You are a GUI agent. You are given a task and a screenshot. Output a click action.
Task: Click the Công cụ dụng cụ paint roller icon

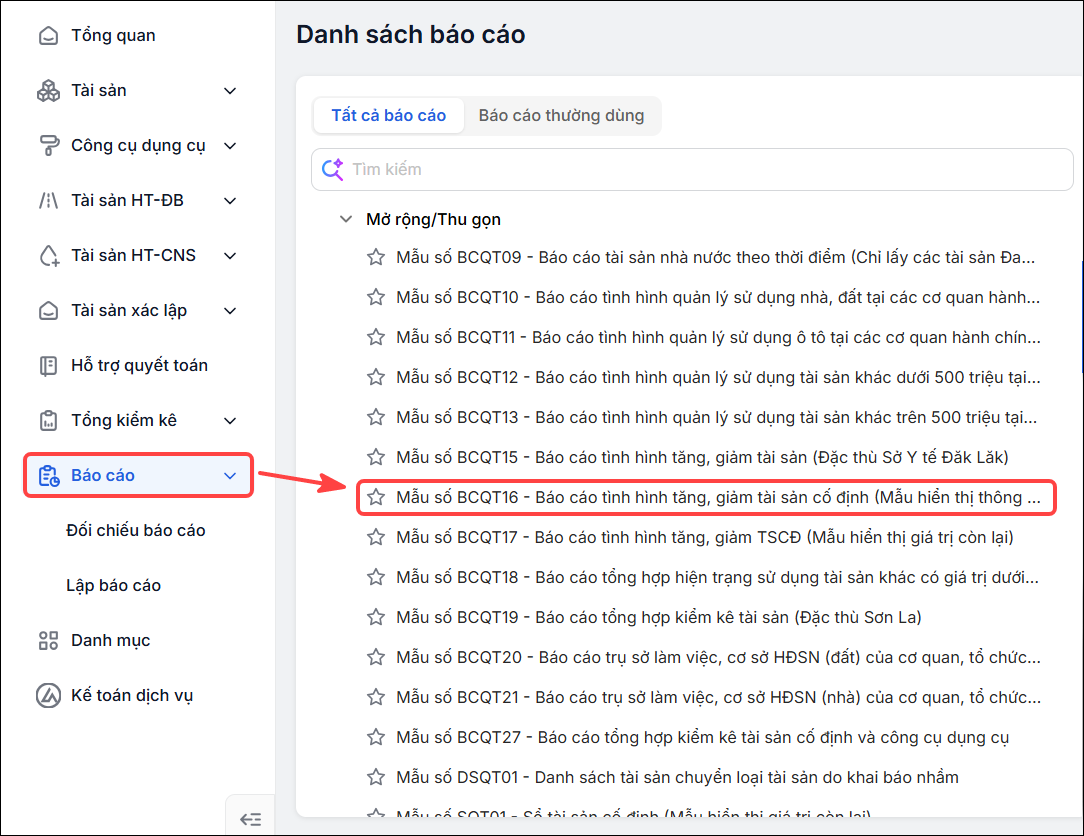click(x=48, y=145)
